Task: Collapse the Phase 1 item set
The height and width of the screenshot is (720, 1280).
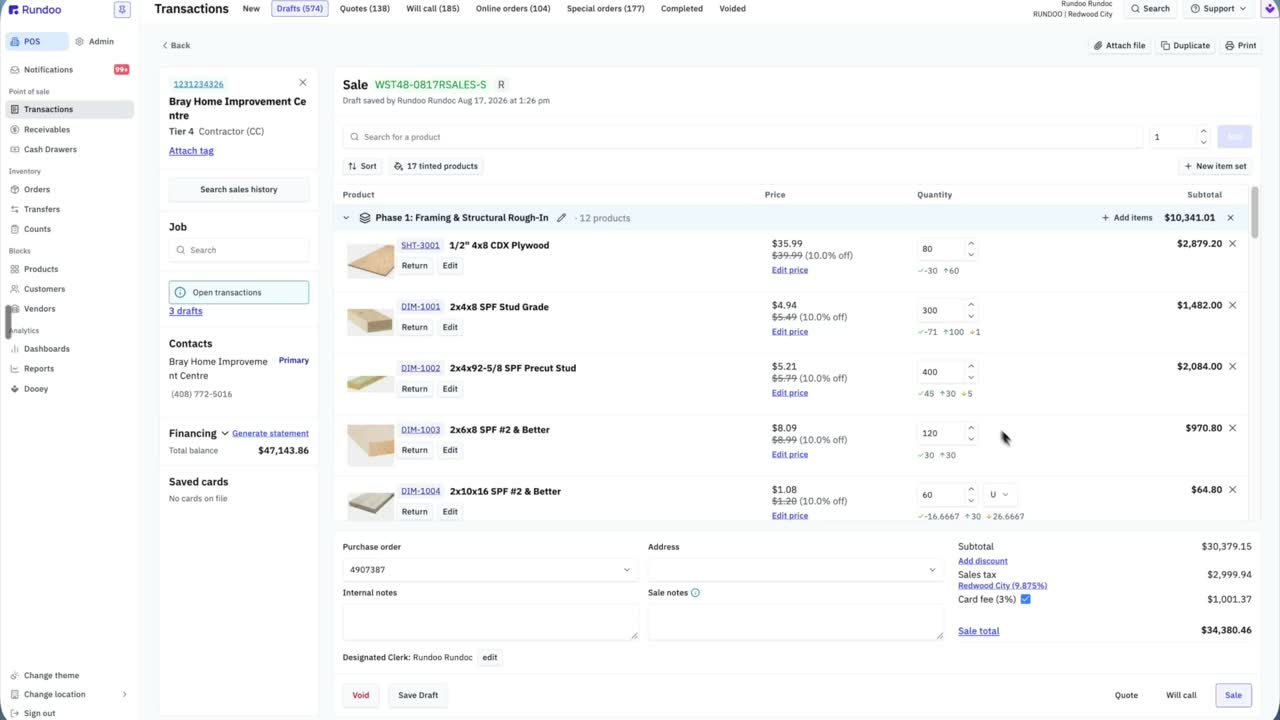Action: pos(346,218)
